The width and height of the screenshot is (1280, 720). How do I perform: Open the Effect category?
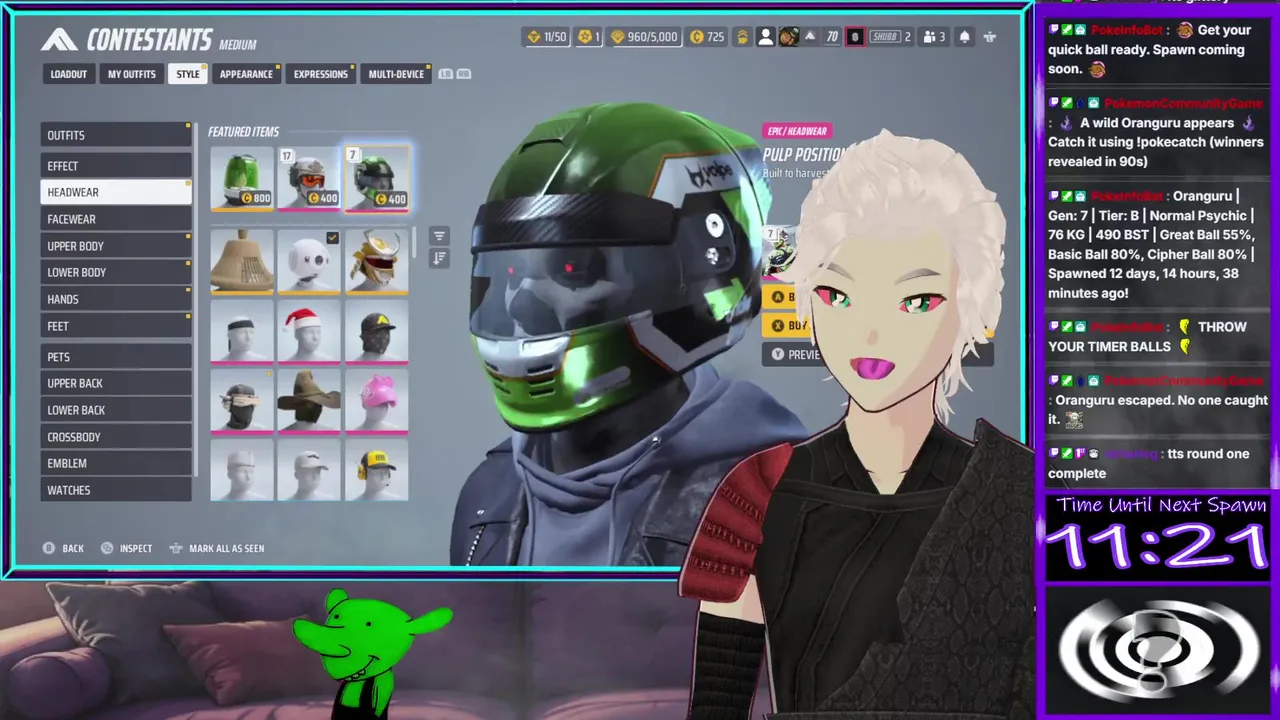point(116,166)
